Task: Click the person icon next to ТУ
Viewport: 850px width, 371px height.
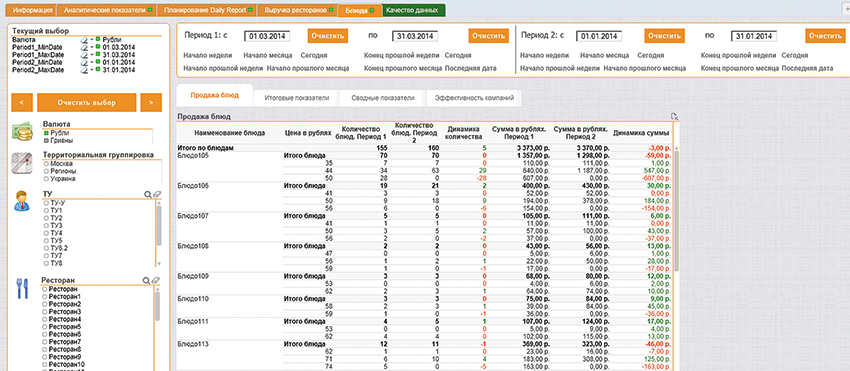Action: [x=22, y=201]
